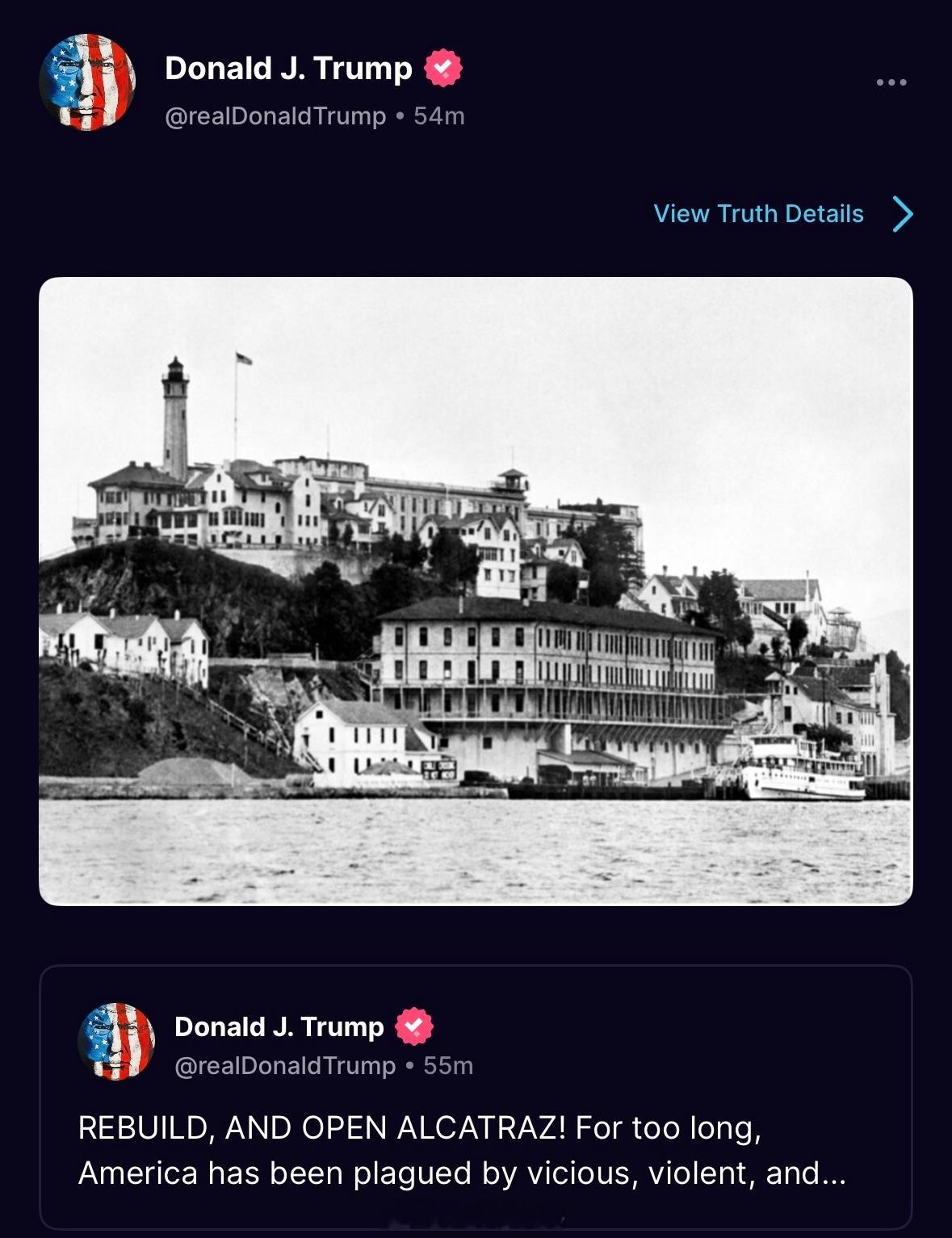The image size is (952, 1238).
Task: Click the top post's red verified badge
Action: coord(443,68)
